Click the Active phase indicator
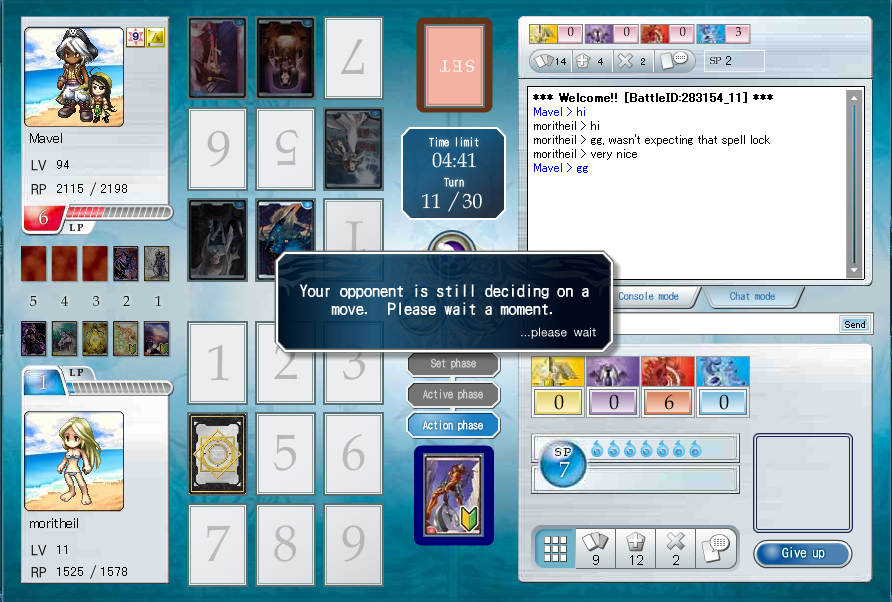This screenshot has width=892, height=602. 452,394
